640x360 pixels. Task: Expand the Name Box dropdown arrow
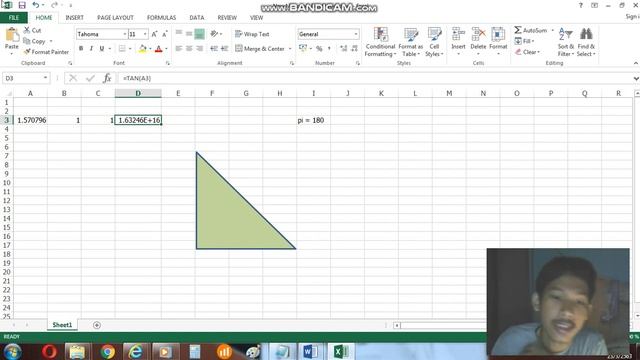click(45, 78)
